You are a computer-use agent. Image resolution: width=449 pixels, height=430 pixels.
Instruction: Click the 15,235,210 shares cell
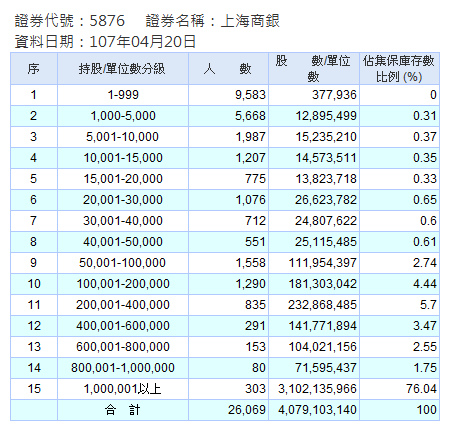(x=314, y=137)
